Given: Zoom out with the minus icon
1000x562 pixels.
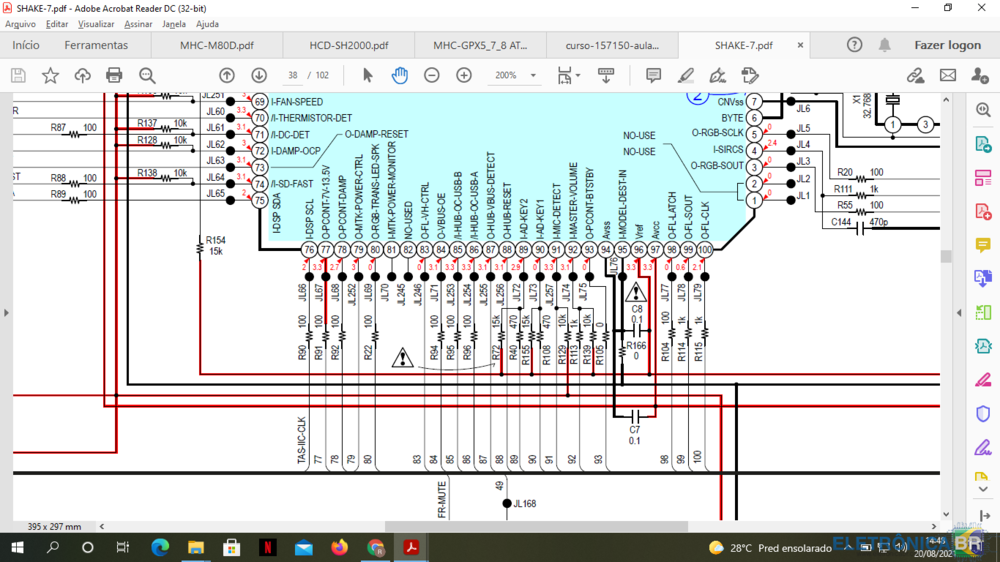Looking at the screenshot, I should click(432, 75).
